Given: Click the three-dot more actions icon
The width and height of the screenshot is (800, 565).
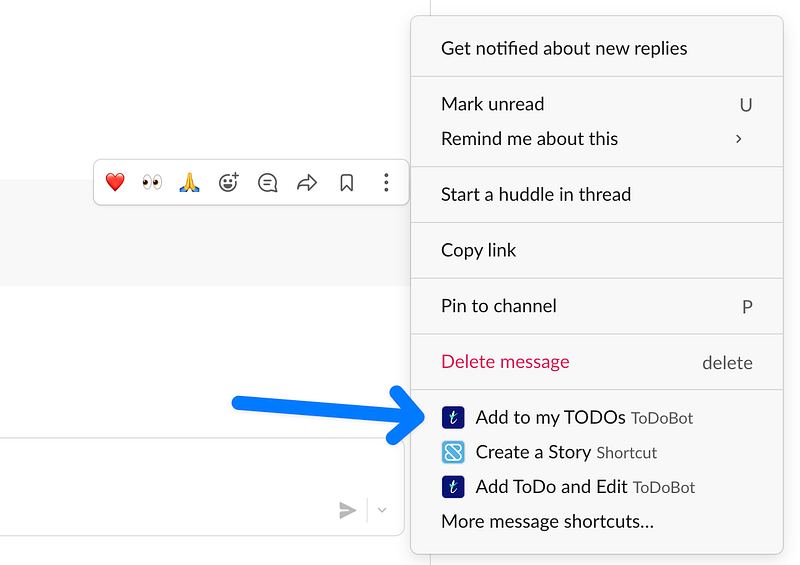Looking at the screenshot, I should (386, 182).
